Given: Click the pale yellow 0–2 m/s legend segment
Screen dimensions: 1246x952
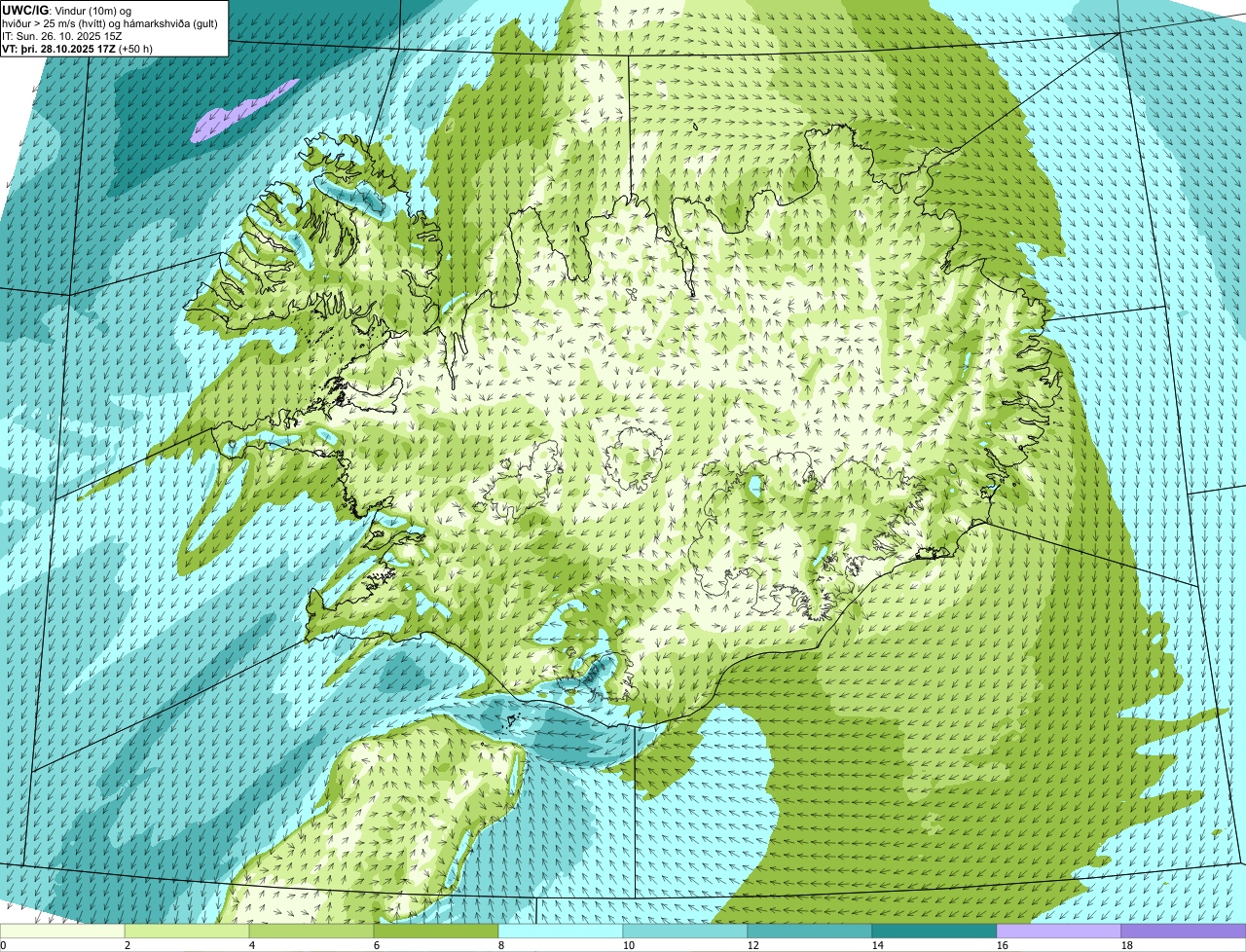Looking at the screenshot, I should point(62,932).
